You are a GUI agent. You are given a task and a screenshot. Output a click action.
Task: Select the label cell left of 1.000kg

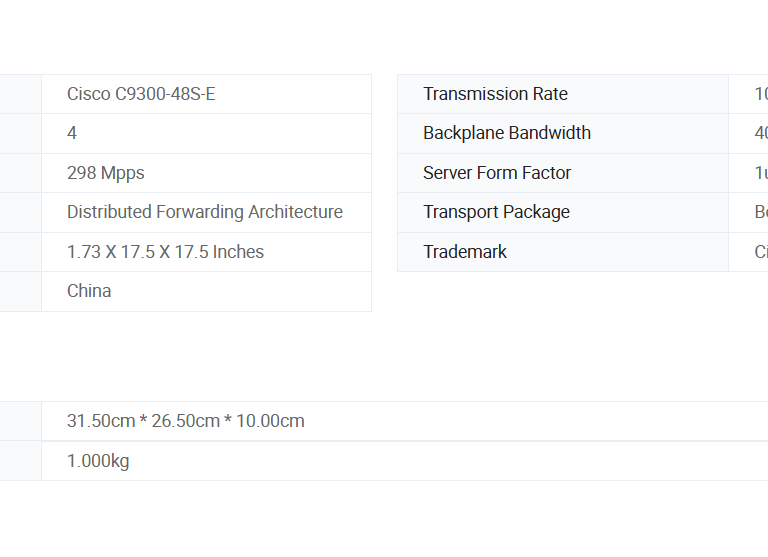pos(20,461)
